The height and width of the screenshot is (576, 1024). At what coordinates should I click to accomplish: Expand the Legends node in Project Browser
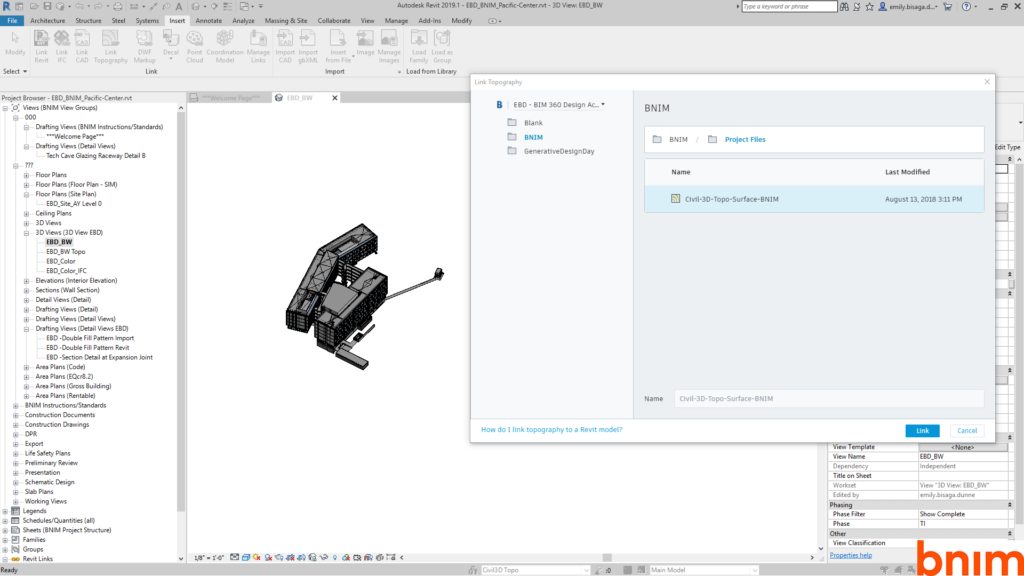coord(6,511)
